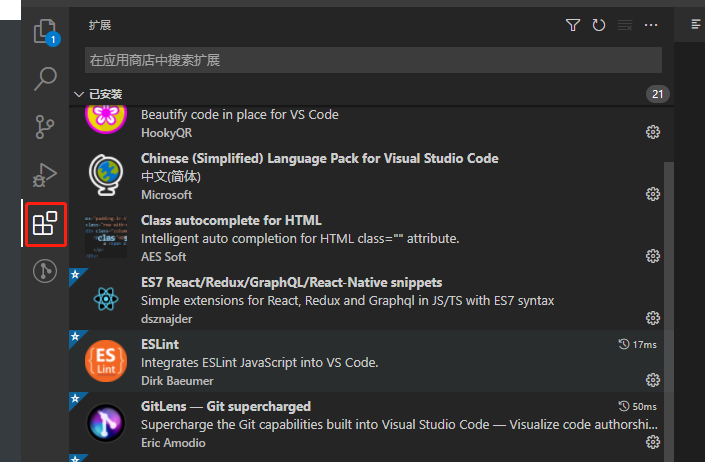This screenshot has width=705, height=462.
Task: Open manage gear for ESLint extension
Action: point(653,380)
